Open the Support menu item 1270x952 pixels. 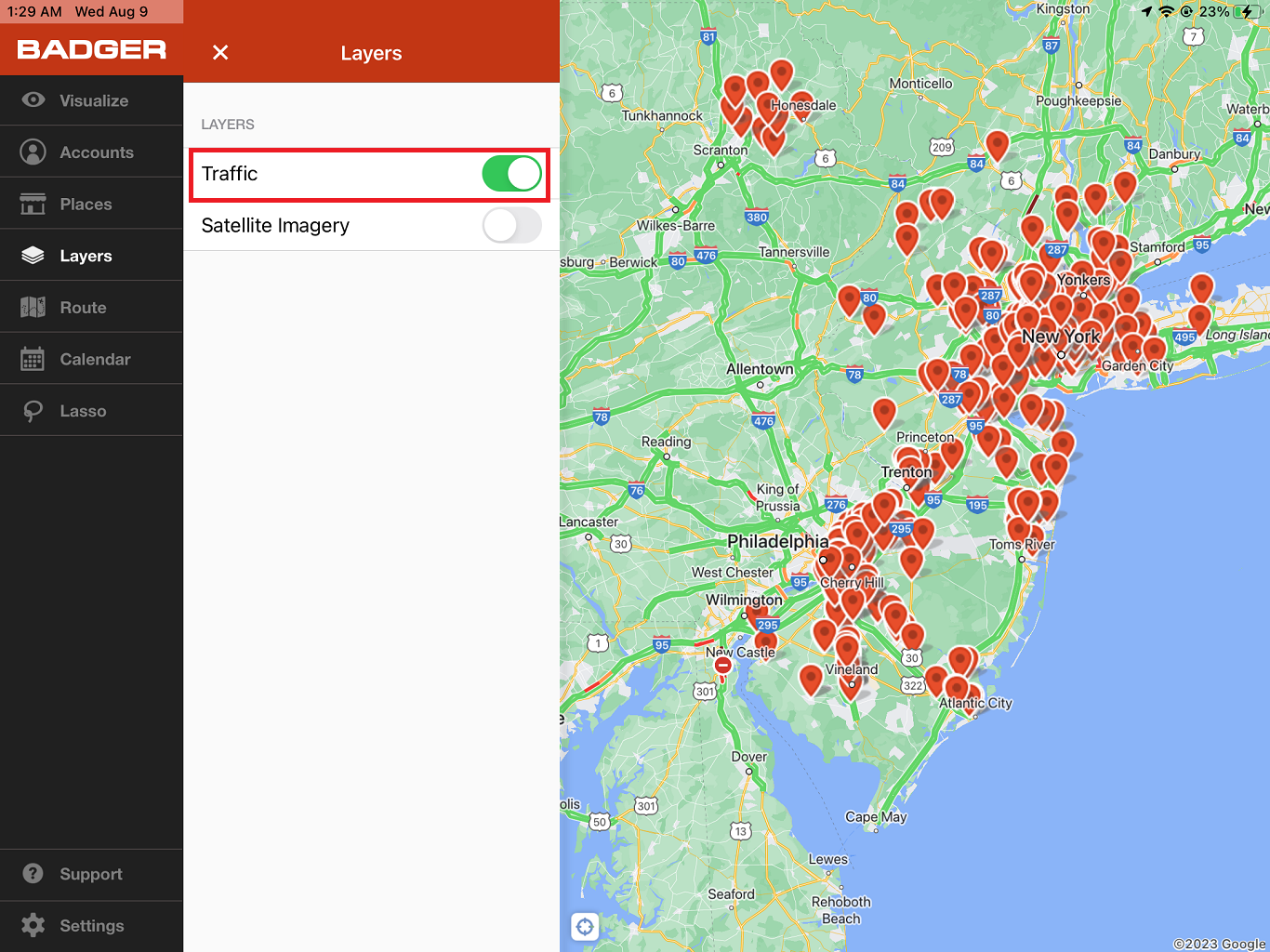click(x=91, y=874)
